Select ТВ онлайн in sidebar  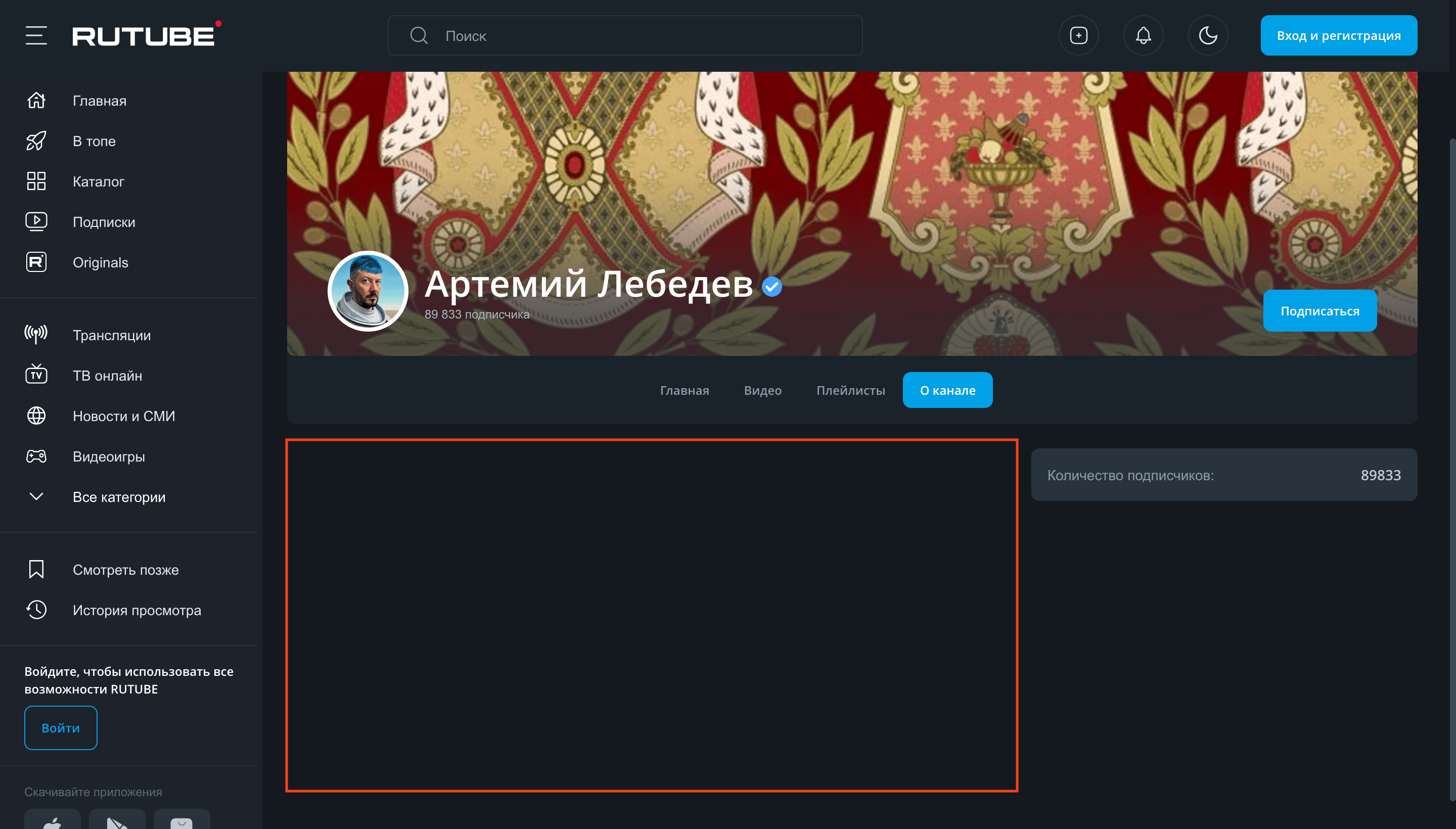coord(108,375)
